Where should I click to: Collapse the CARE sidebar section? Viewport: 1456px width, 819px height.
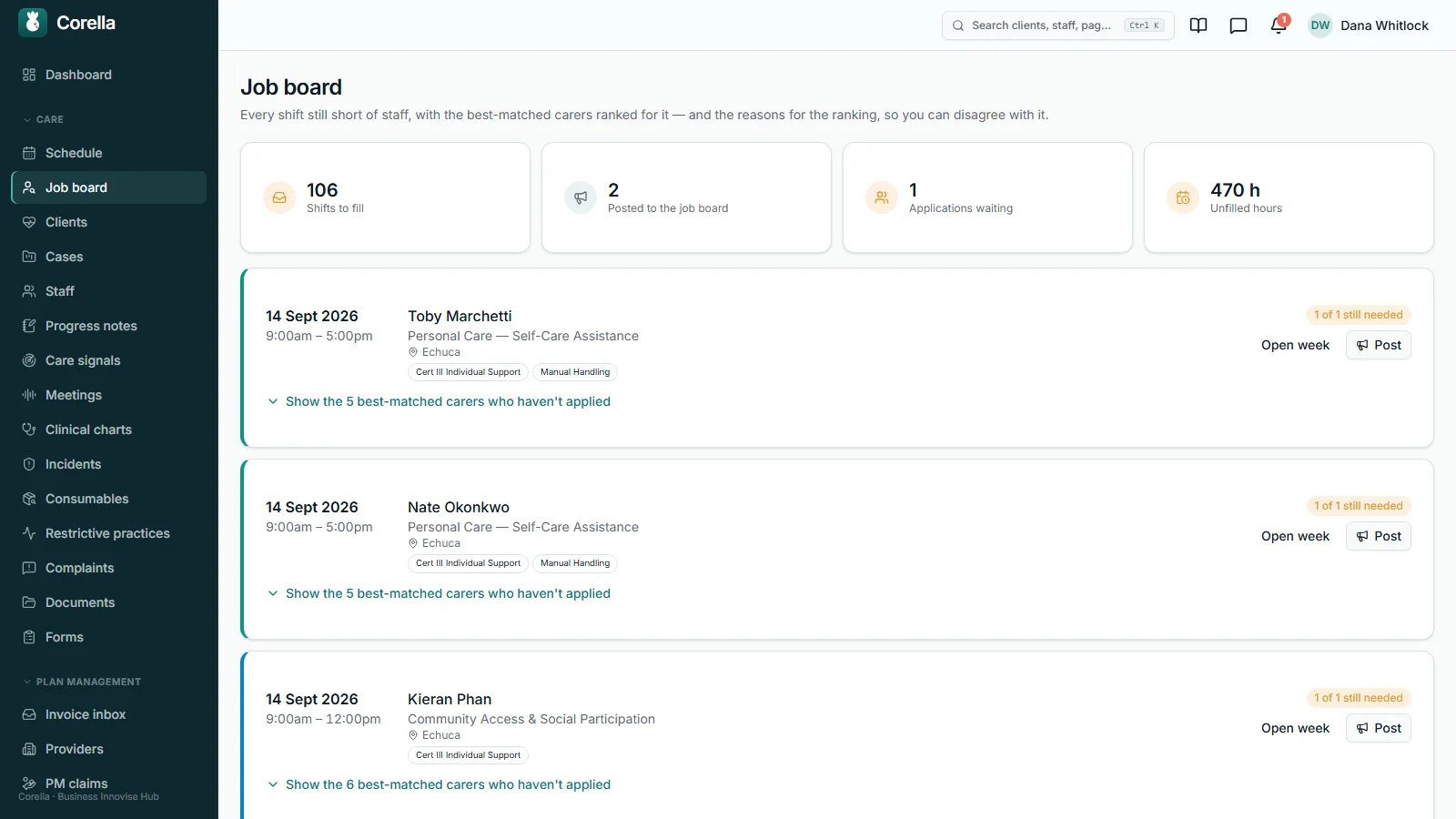[44, 119]
